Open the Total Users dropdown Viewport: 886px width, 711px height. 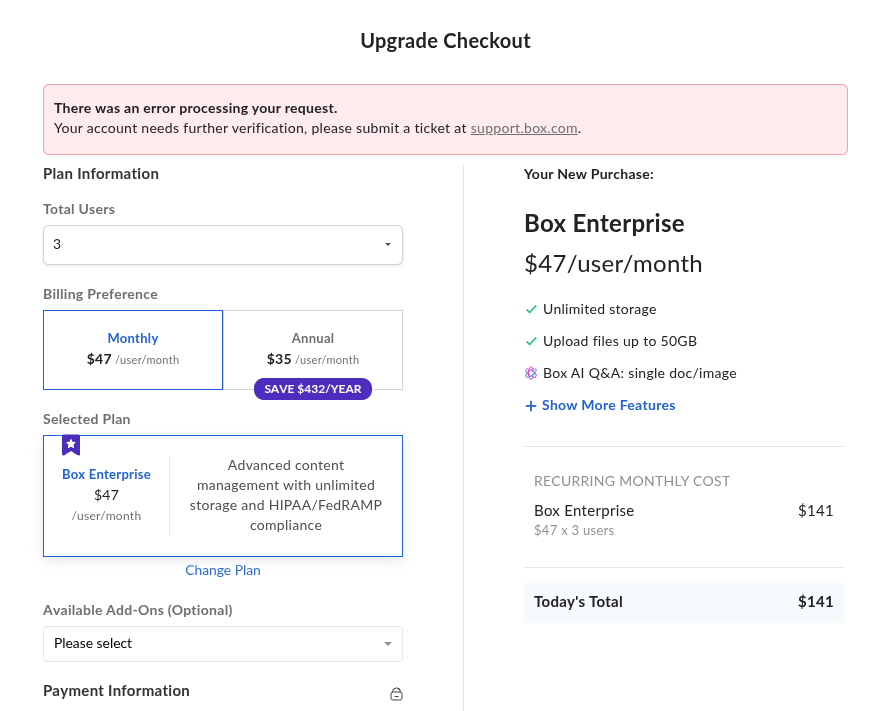click(x=223, y=245)
